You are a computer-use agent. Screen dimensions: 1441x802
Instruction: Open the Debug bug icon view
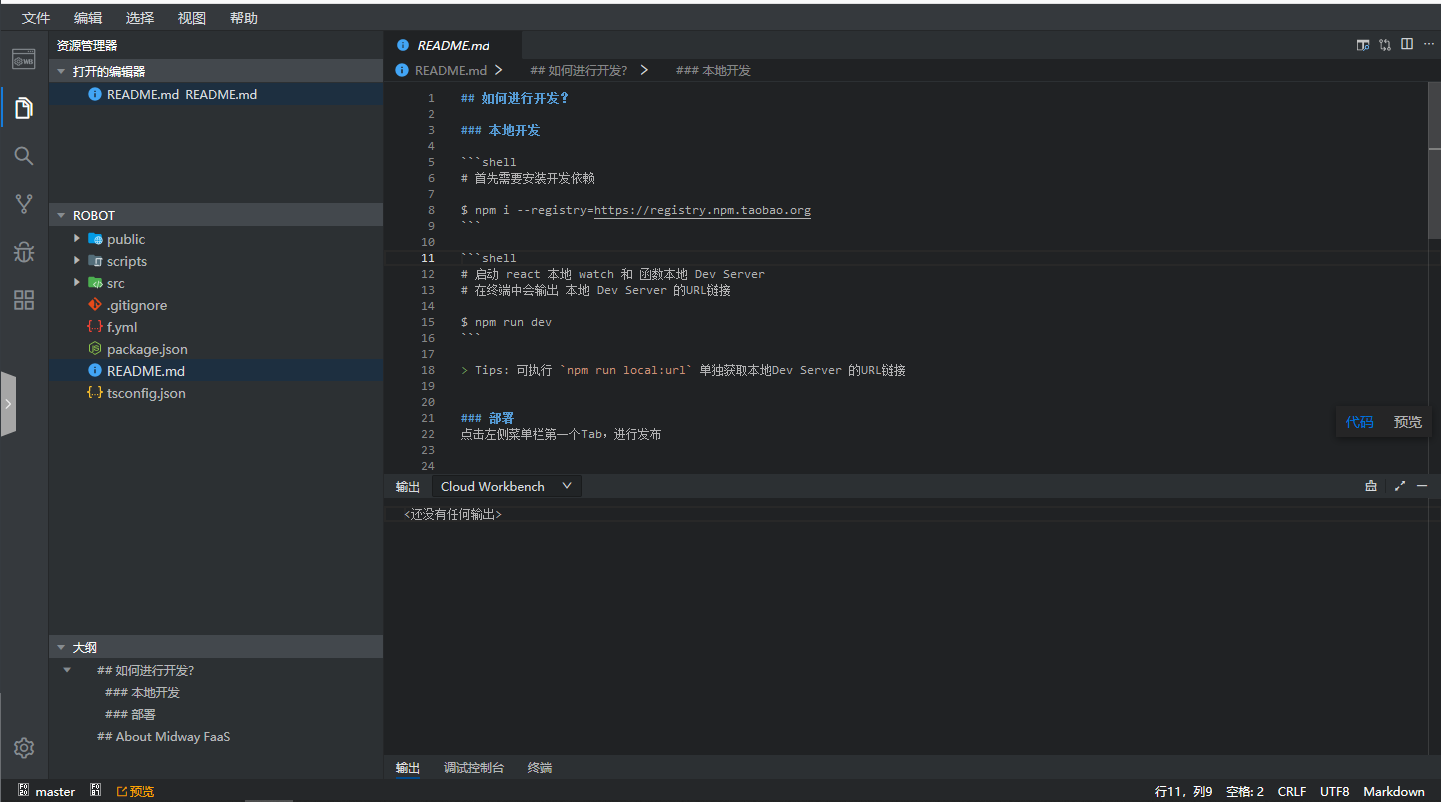click(x=24, y=252)
